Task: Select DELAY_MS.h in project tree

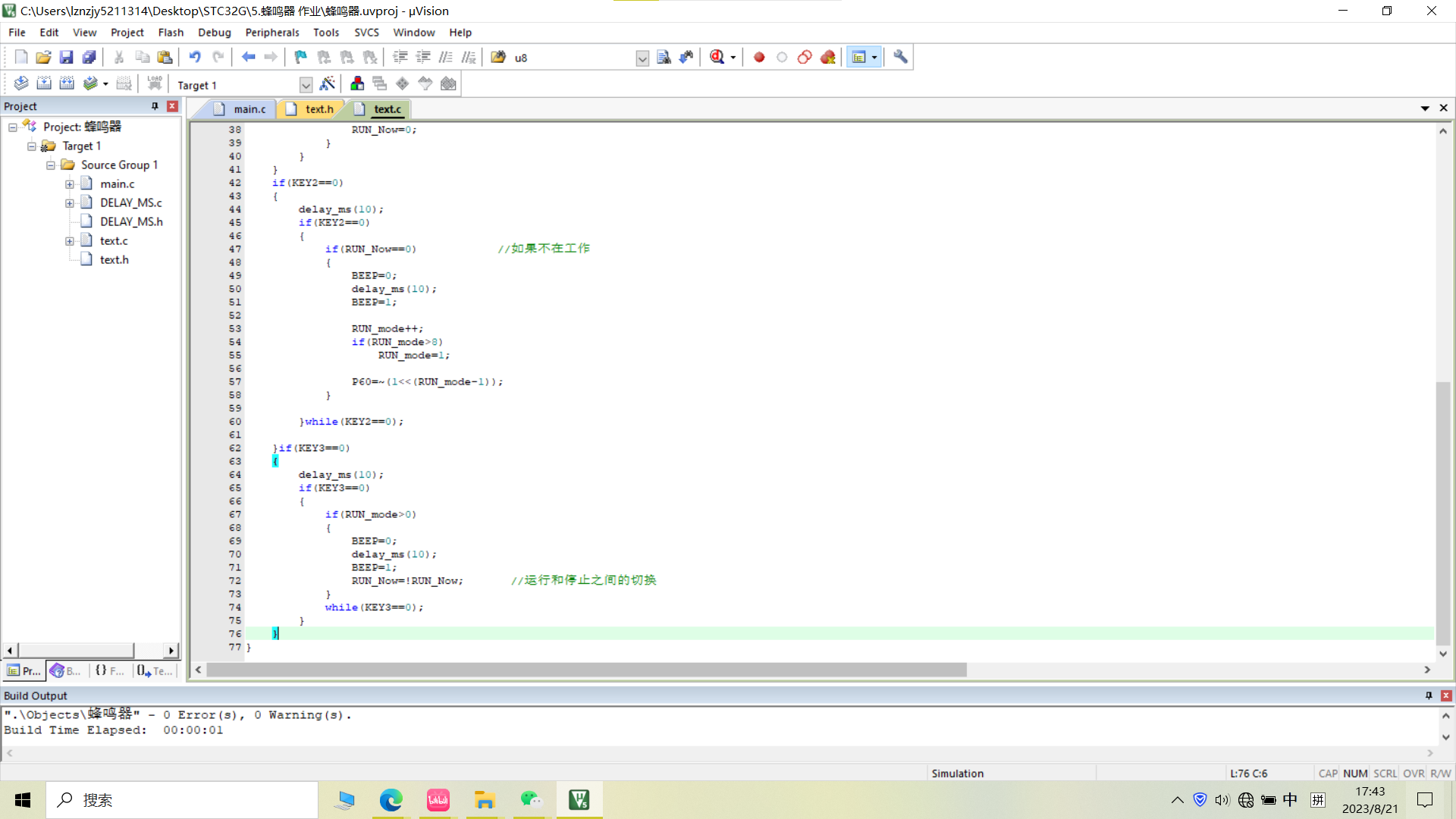Action: pyautogui.click(x=131, y=221)
